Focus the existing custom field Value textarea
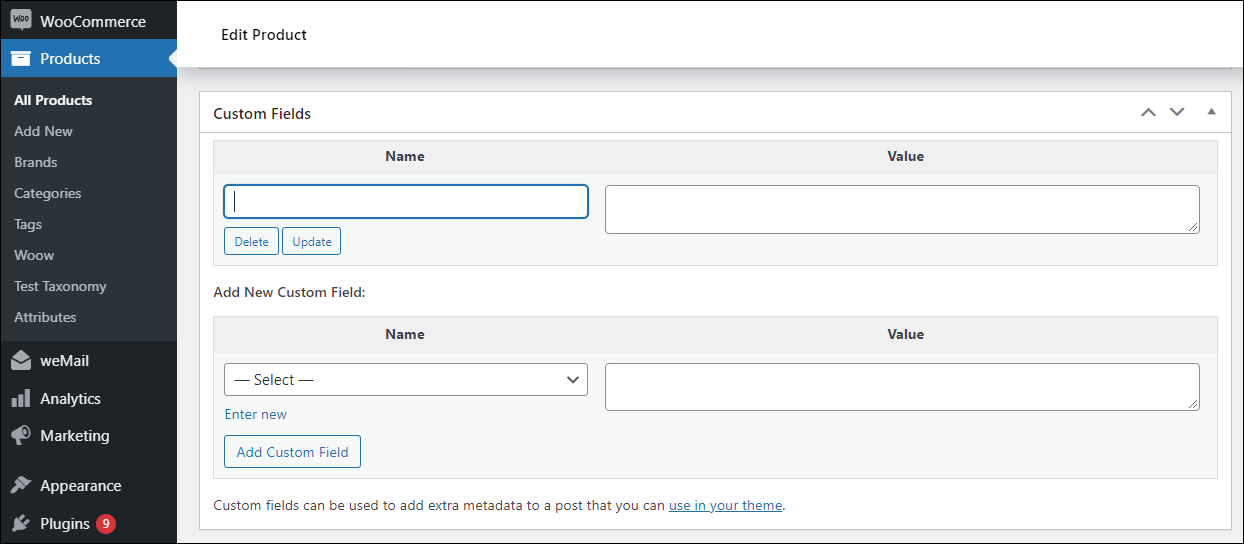This screenshot has width=1244, height=544. (901, 210)
